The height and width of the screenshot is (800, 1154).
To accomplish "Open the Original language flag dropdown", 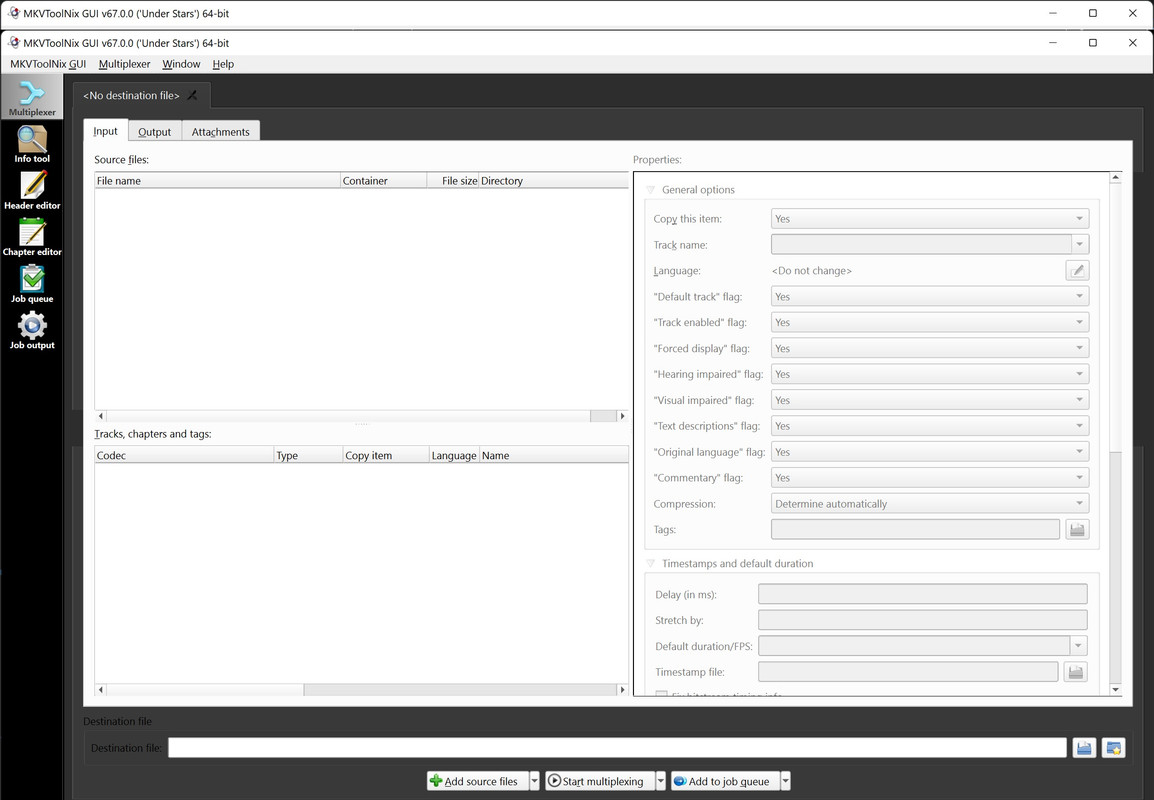I will point(930,452).
